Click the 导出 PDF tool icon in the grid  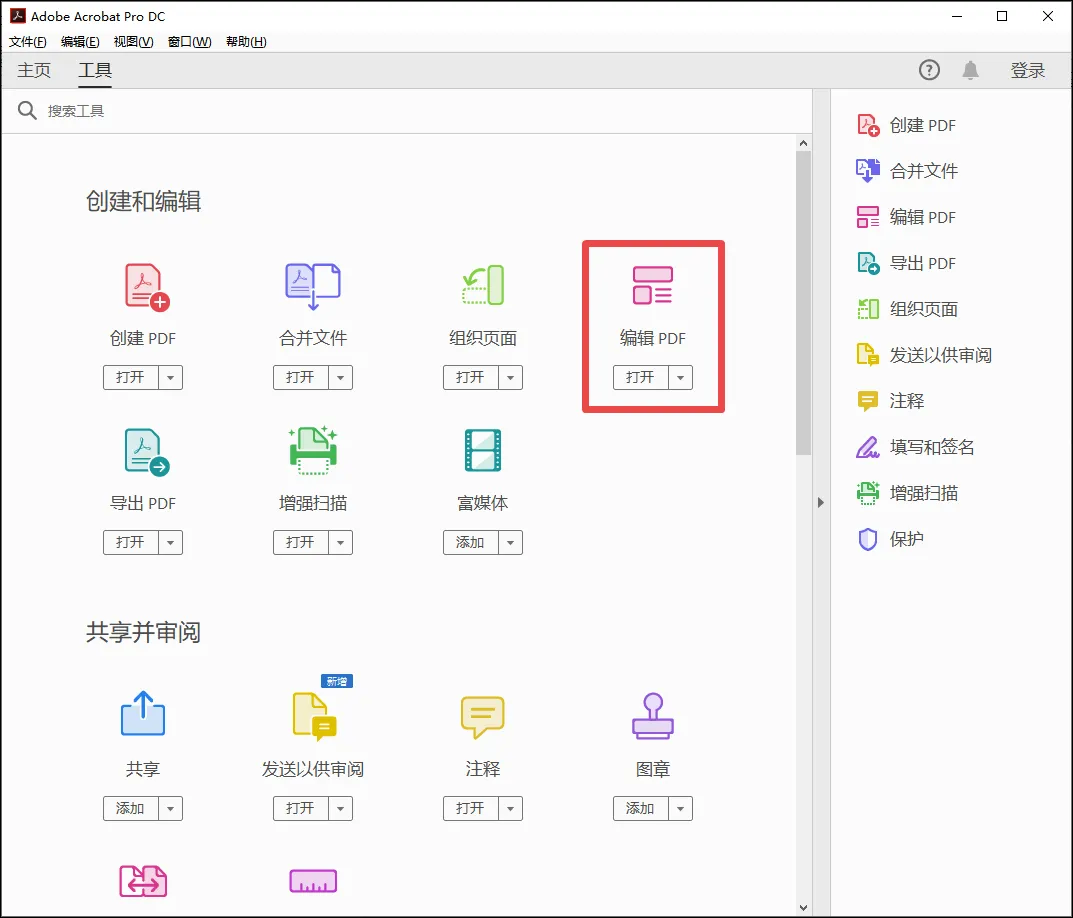[147, 452]
